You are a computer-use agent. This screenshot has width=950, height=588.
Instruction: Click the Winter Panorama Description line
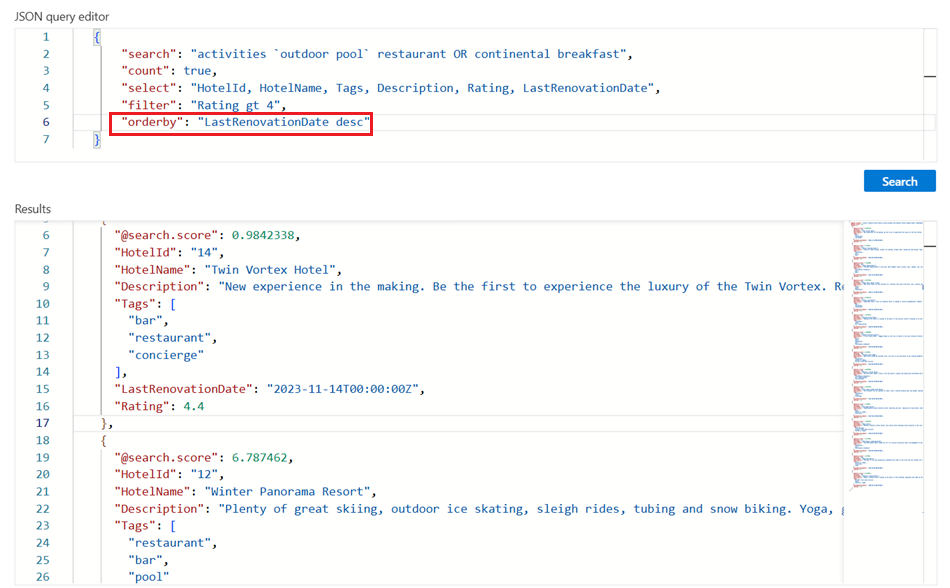tap(479, 509)
